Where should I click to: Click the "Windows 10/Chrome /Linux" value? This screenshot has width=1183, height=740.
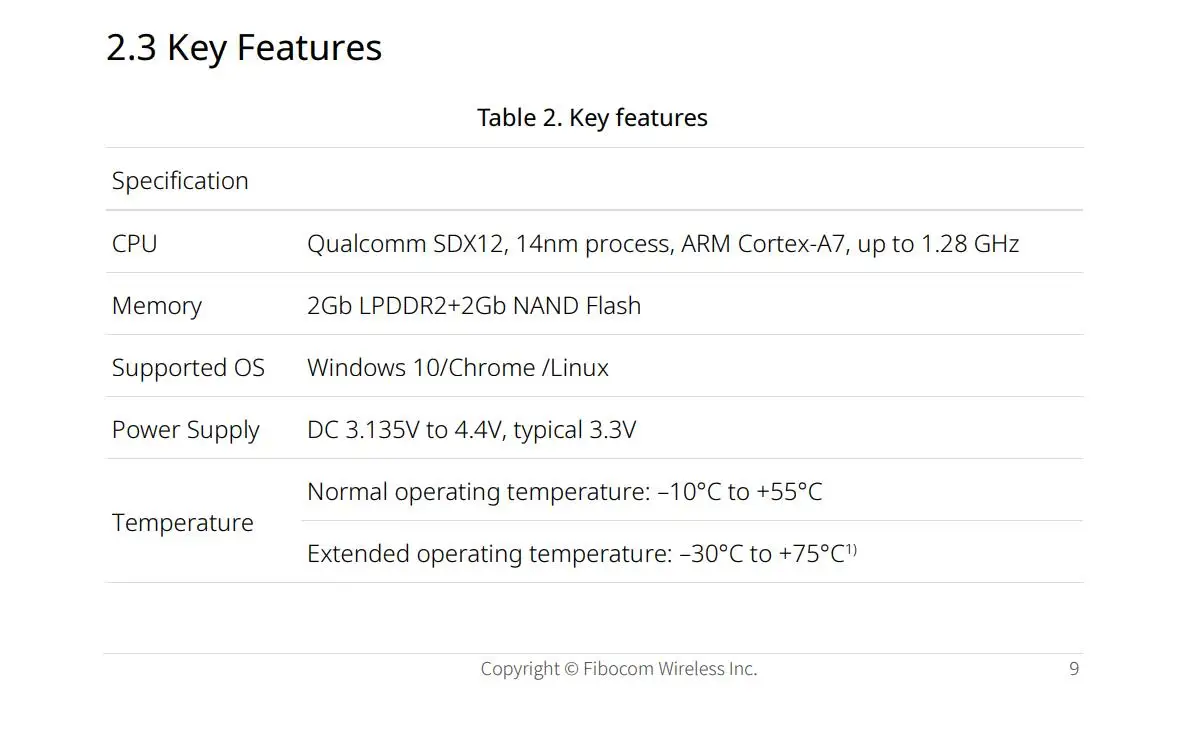click(x=457, y=368)
